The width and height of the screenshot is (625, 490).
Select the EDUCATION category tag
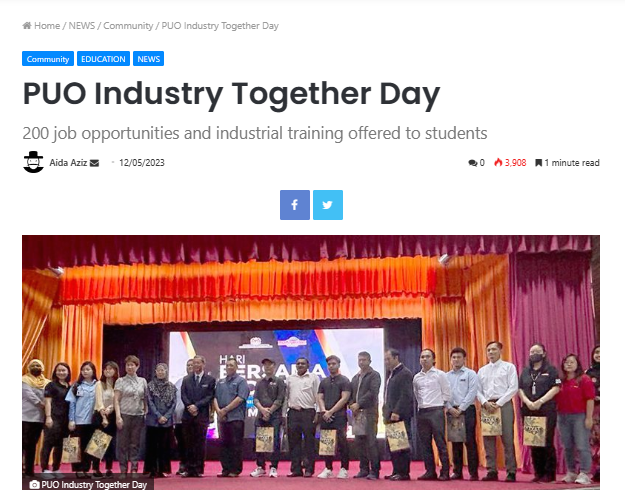point(103,59)
